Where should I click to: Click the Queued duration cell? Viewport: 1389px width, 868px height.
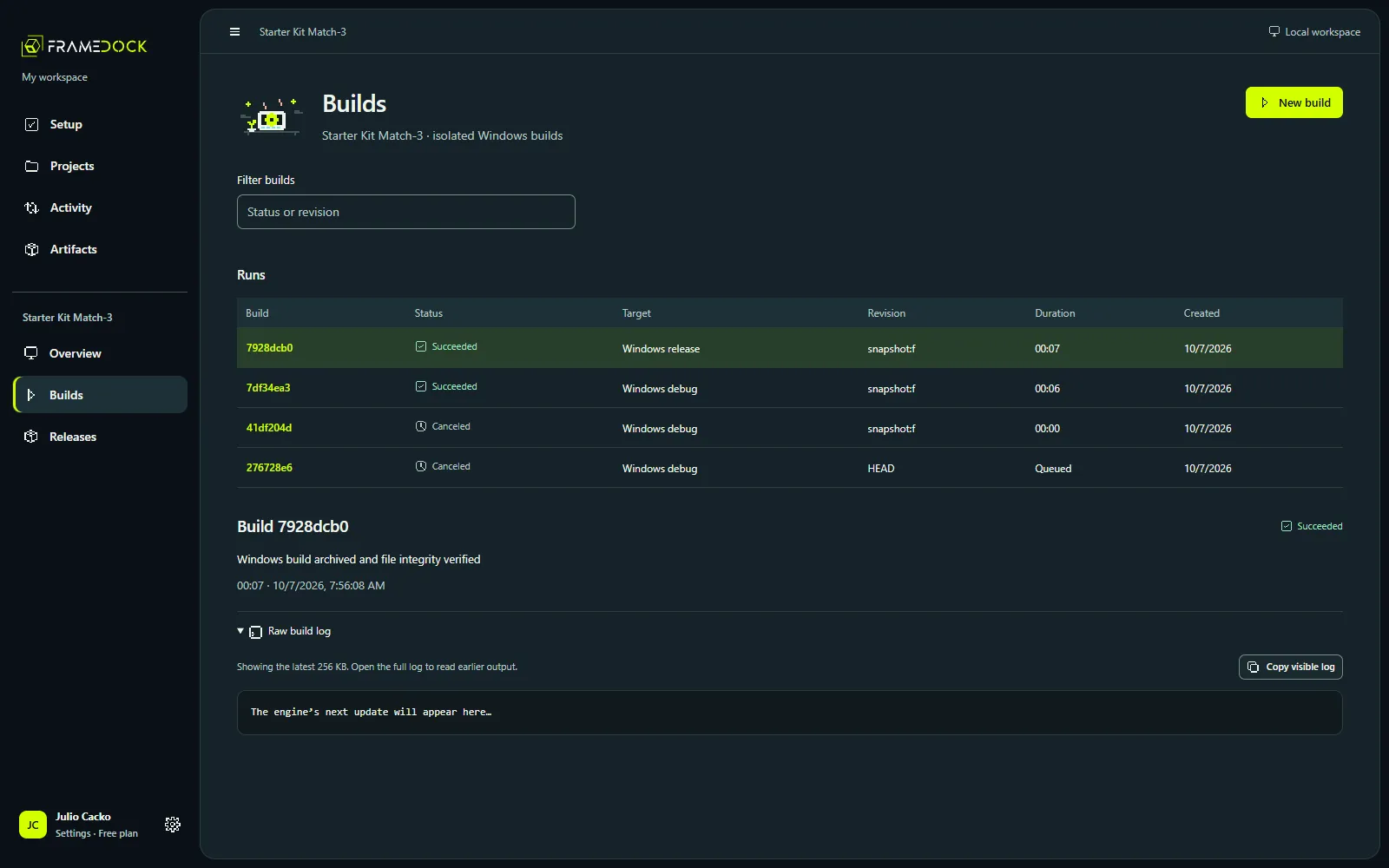[x=1053, y=469]
